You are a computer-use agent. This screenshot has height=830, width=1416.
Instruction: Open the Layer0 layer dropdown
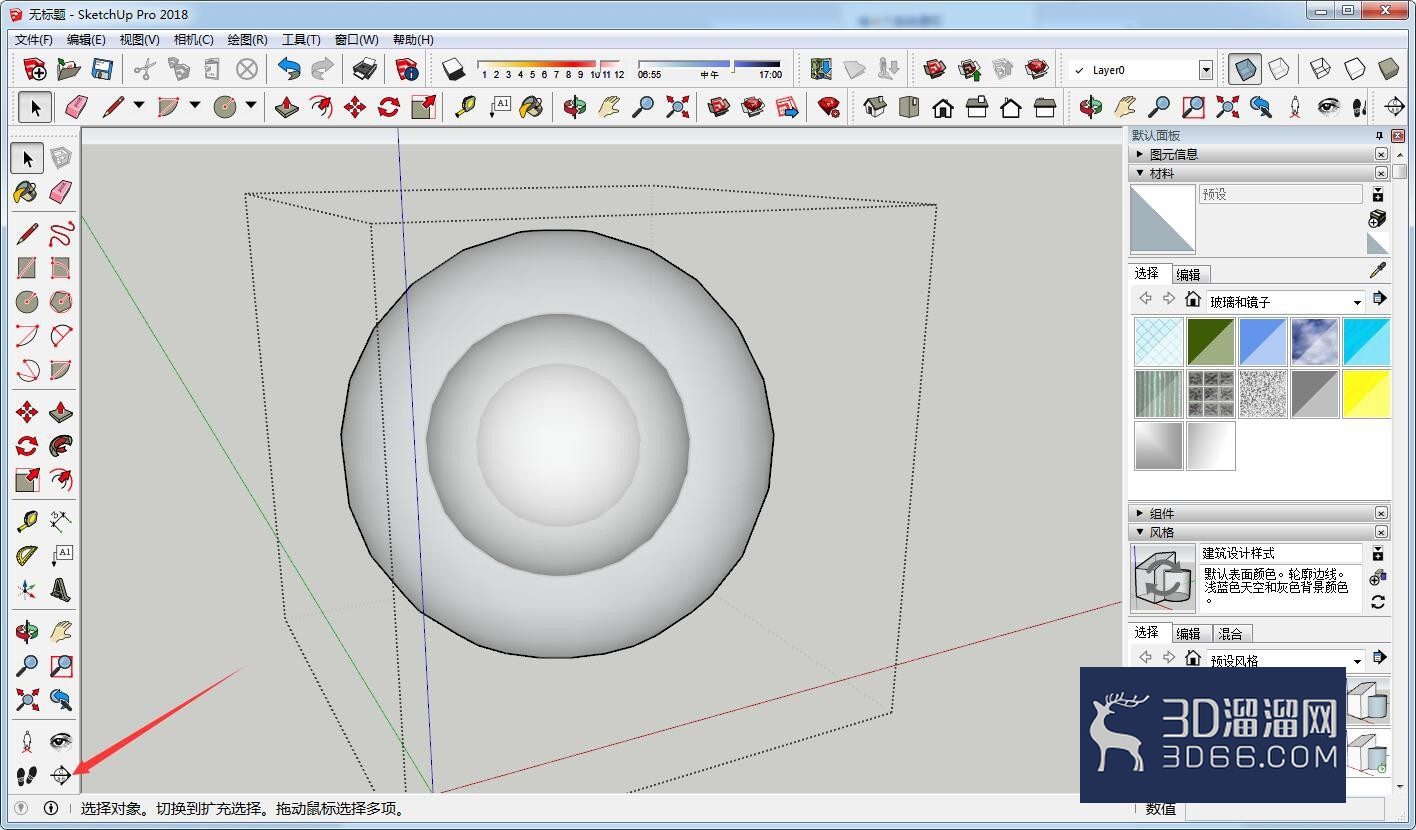click(1206, 70)
